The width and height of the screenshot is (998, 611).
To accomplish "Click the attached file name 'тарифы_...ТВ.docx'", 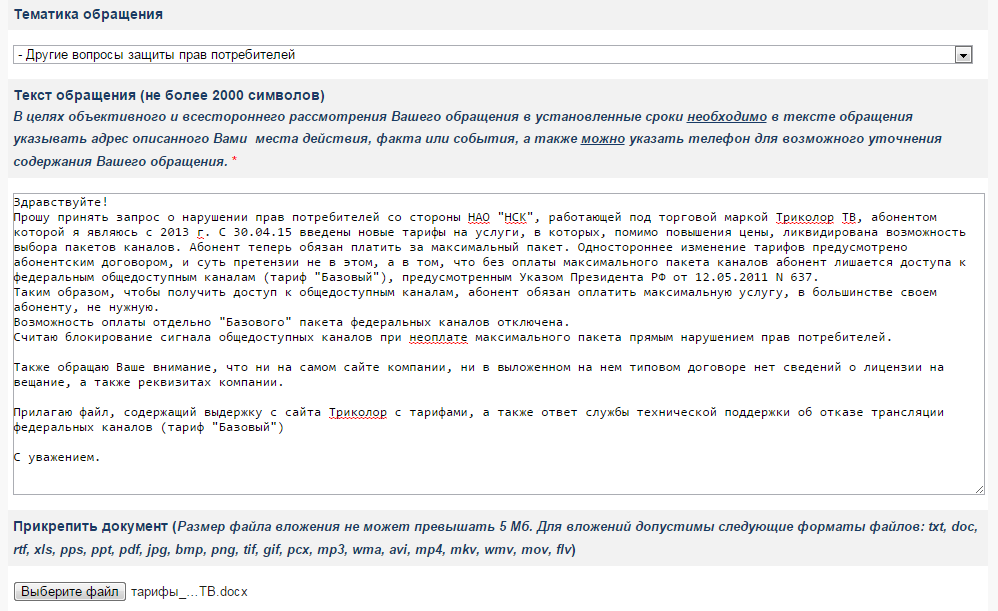I will point(189,592).
